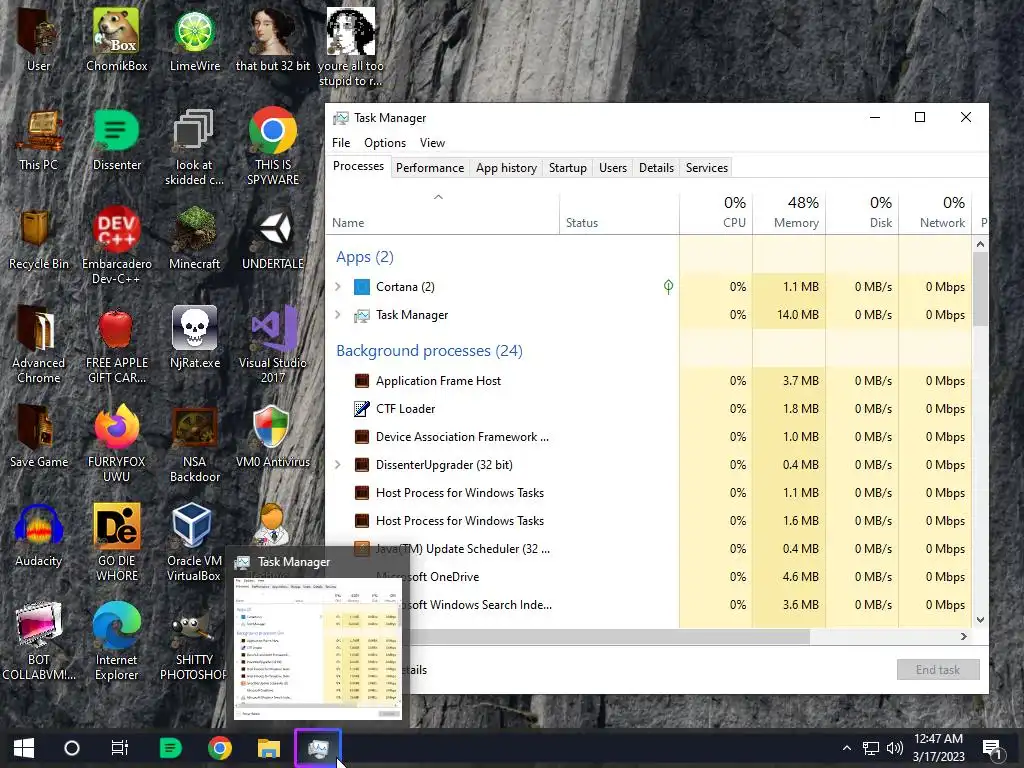1024x768 pixels.
Task: Open the Options menu
Action: point(385,142)
